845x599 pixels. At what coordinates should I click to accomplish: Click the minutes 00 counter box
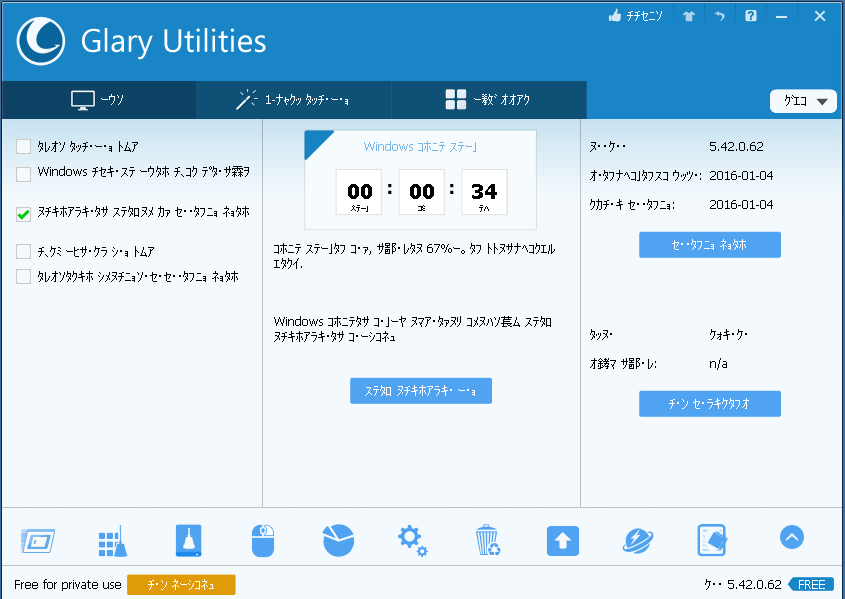pyautogui.click(x=421, y=192)
